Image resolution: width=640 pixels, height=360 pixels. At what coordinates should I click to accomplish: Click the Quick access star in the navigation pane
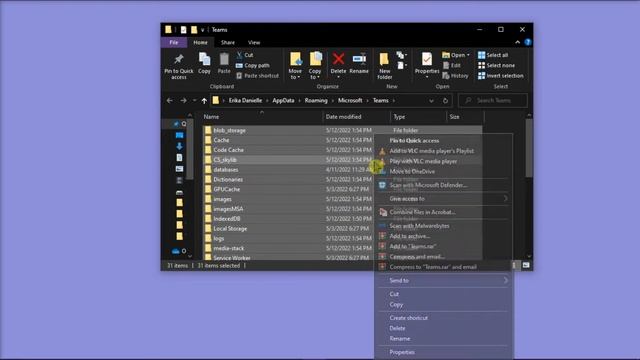(176, 124)
